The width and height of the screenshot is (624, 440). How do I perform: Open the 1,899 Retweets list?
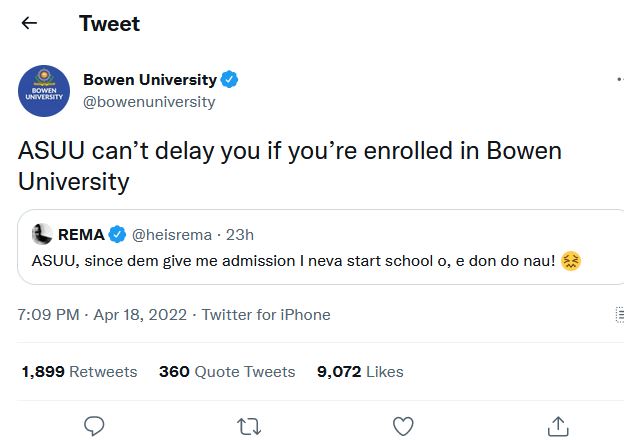click(x=79, y=371)
